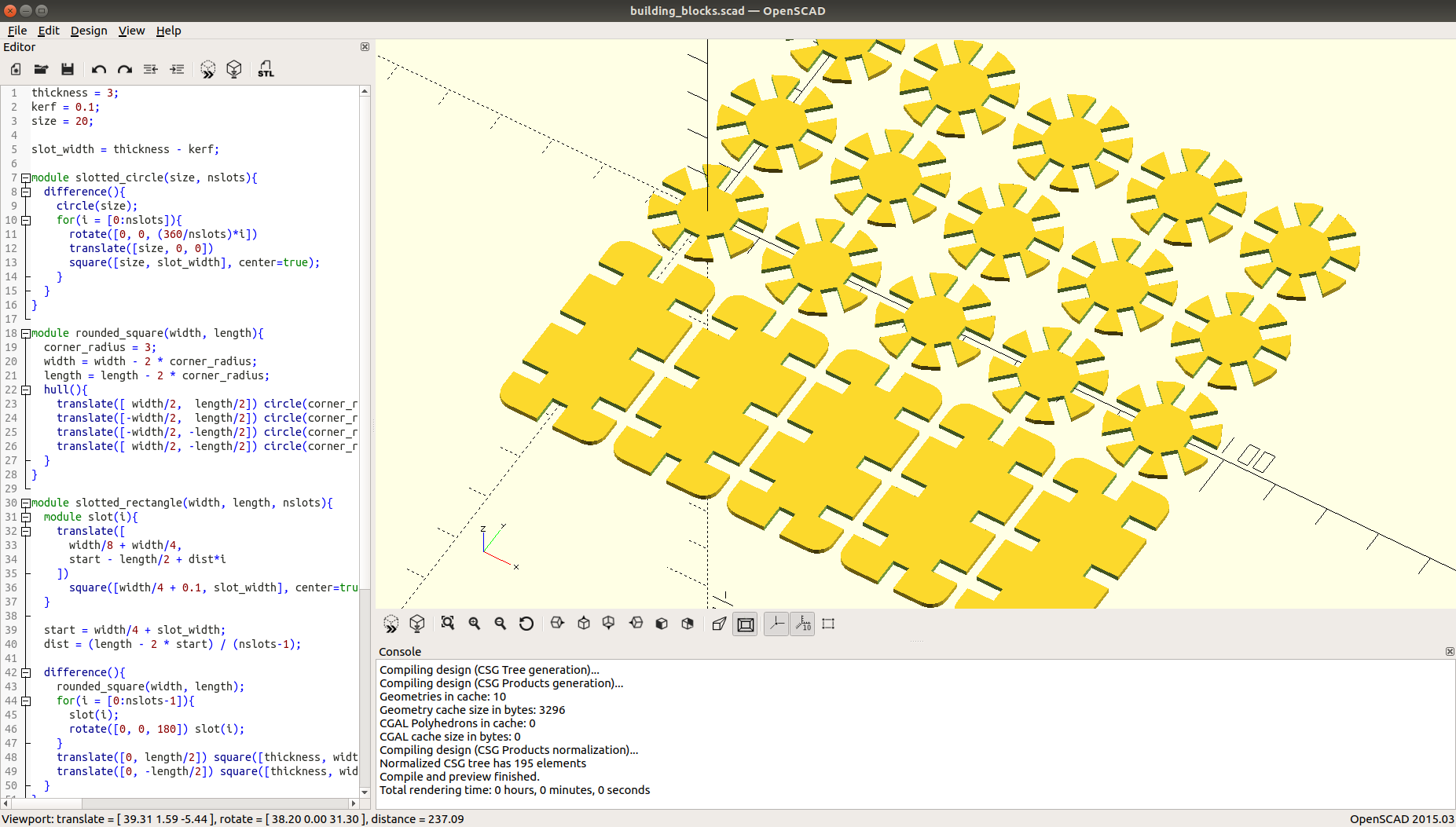Click console line 'Geometries in cache: 10'
The width and height of the screenshot is (1456, 827).
coord(442,697)
